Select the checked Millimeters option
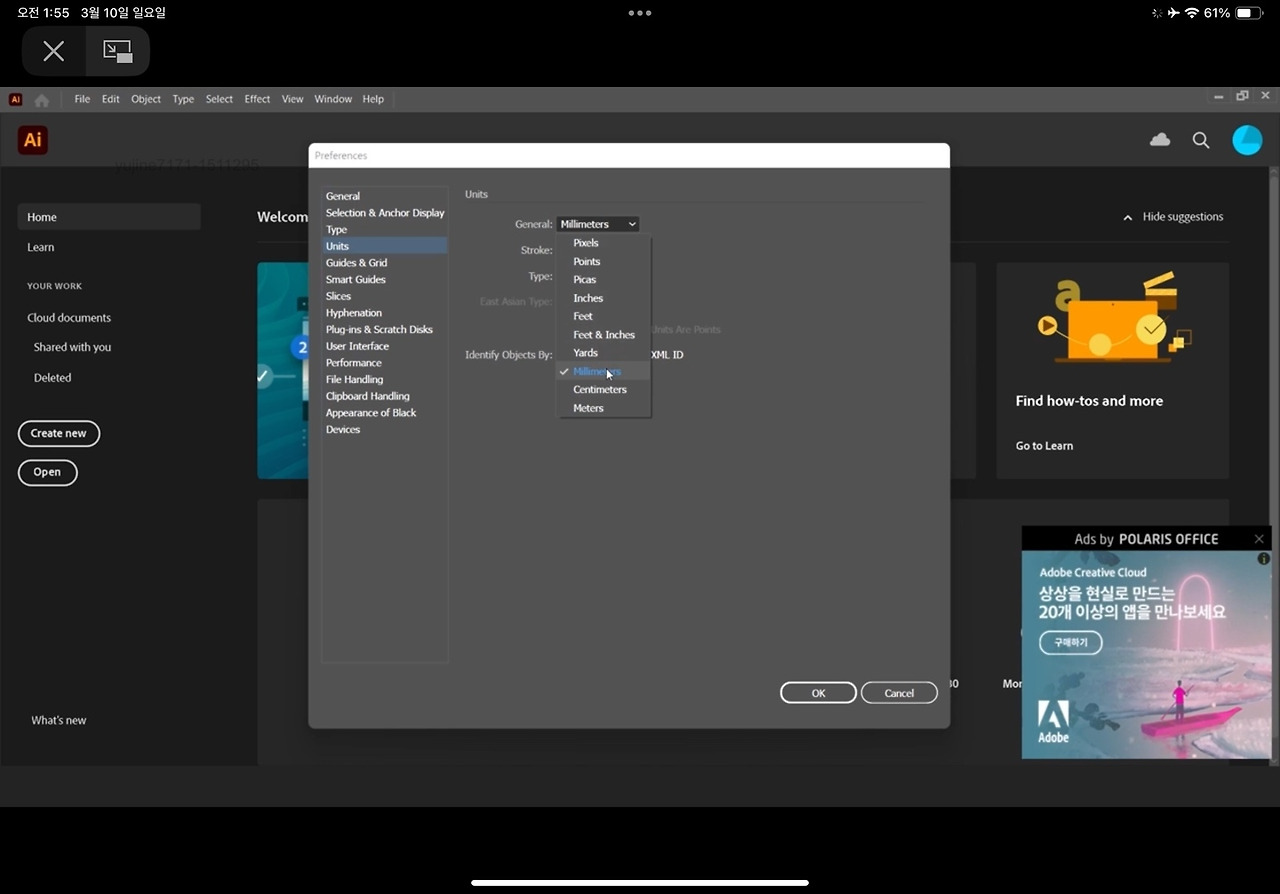1280x894 pixels. click(604, 371)
